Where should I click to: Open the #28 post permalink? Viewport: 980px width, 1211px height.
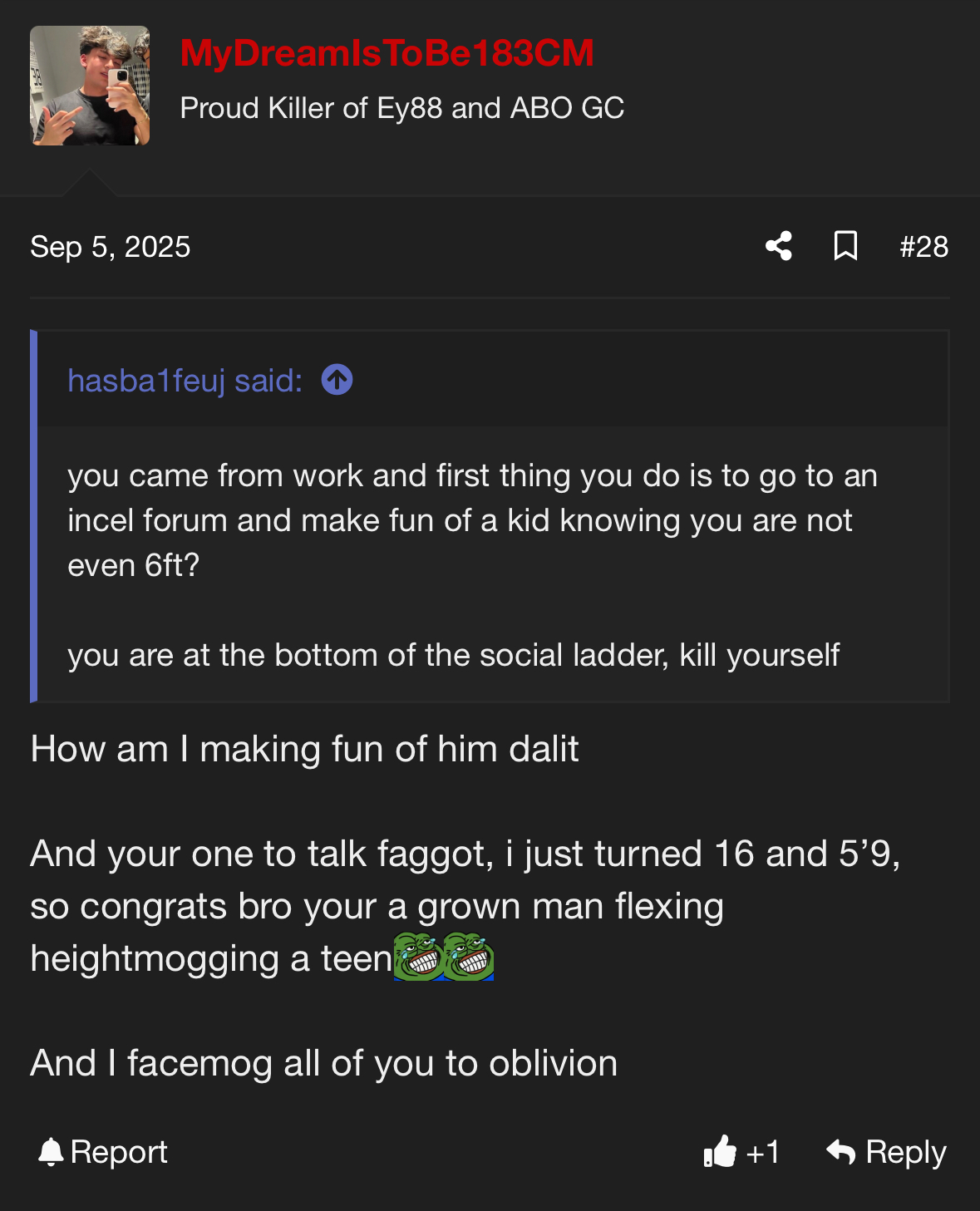click(923, 247)
